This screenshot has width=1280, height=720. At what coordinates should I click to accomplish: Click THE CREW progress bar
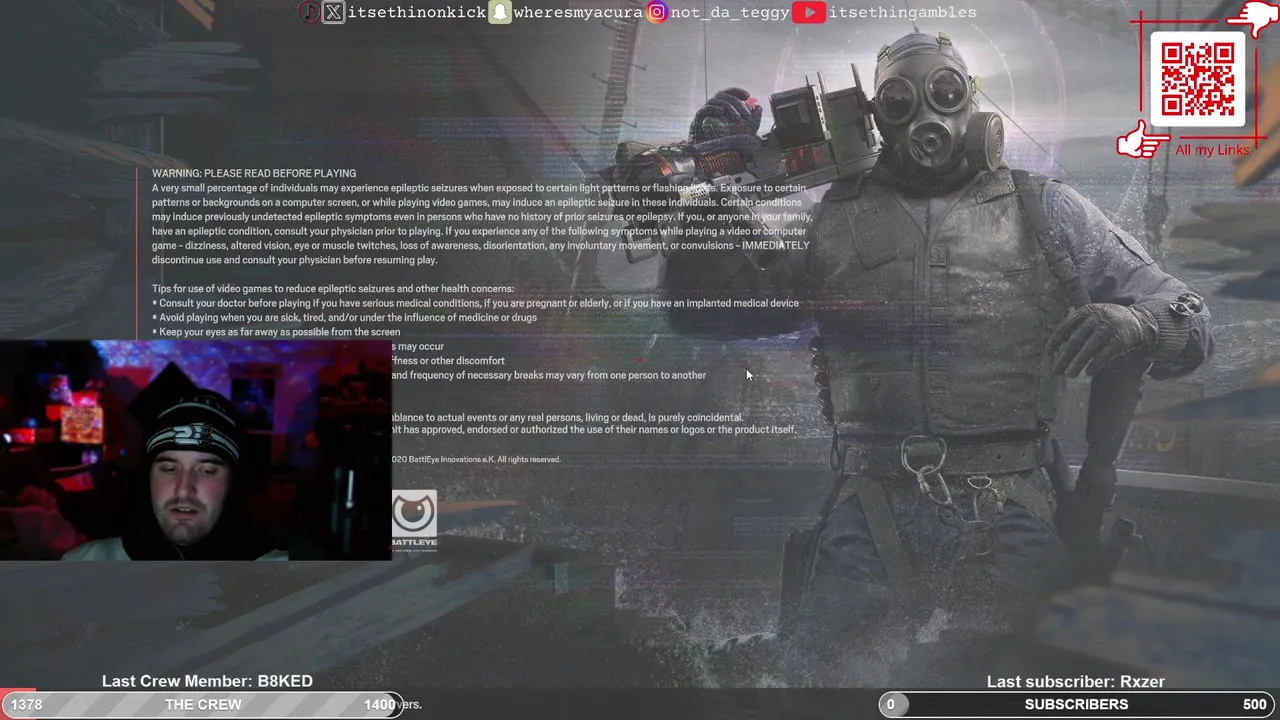tap(201, 704)
